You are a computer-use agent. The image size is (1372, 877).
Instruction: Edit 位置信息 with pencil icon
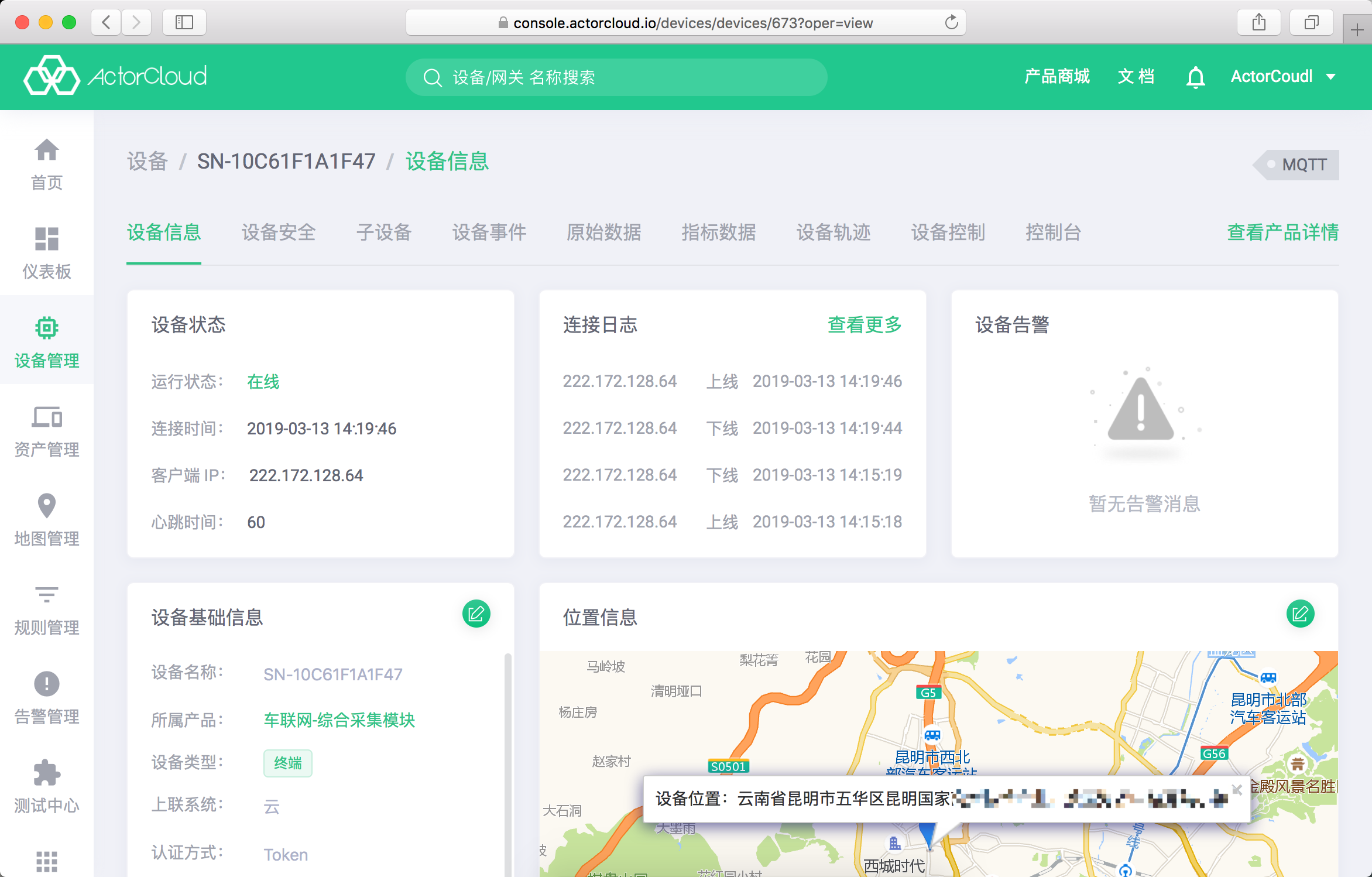[1300, 614]
